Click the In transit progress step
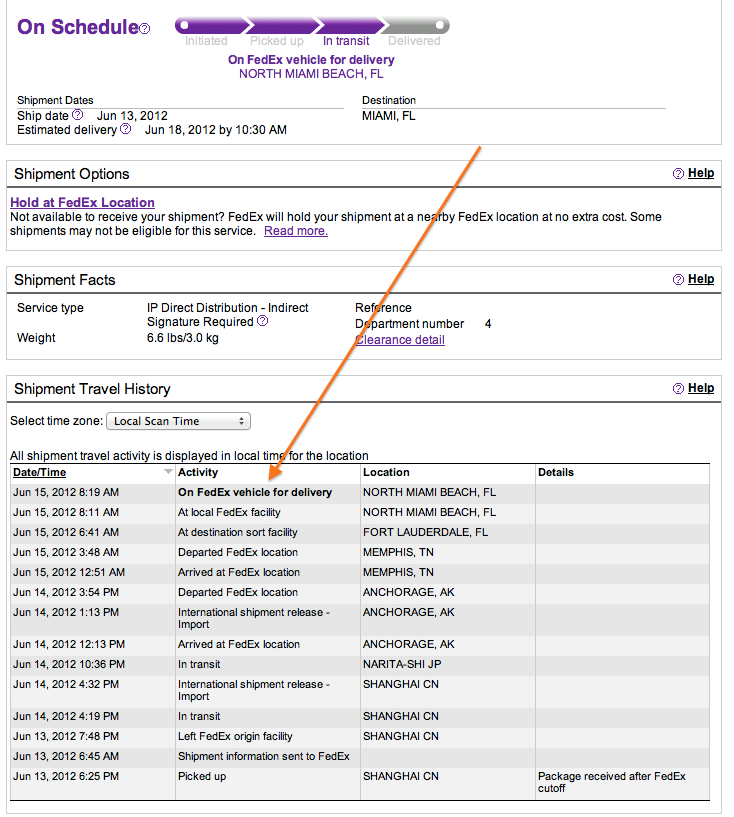The image size is (734, 817). [x=346, y=41]
